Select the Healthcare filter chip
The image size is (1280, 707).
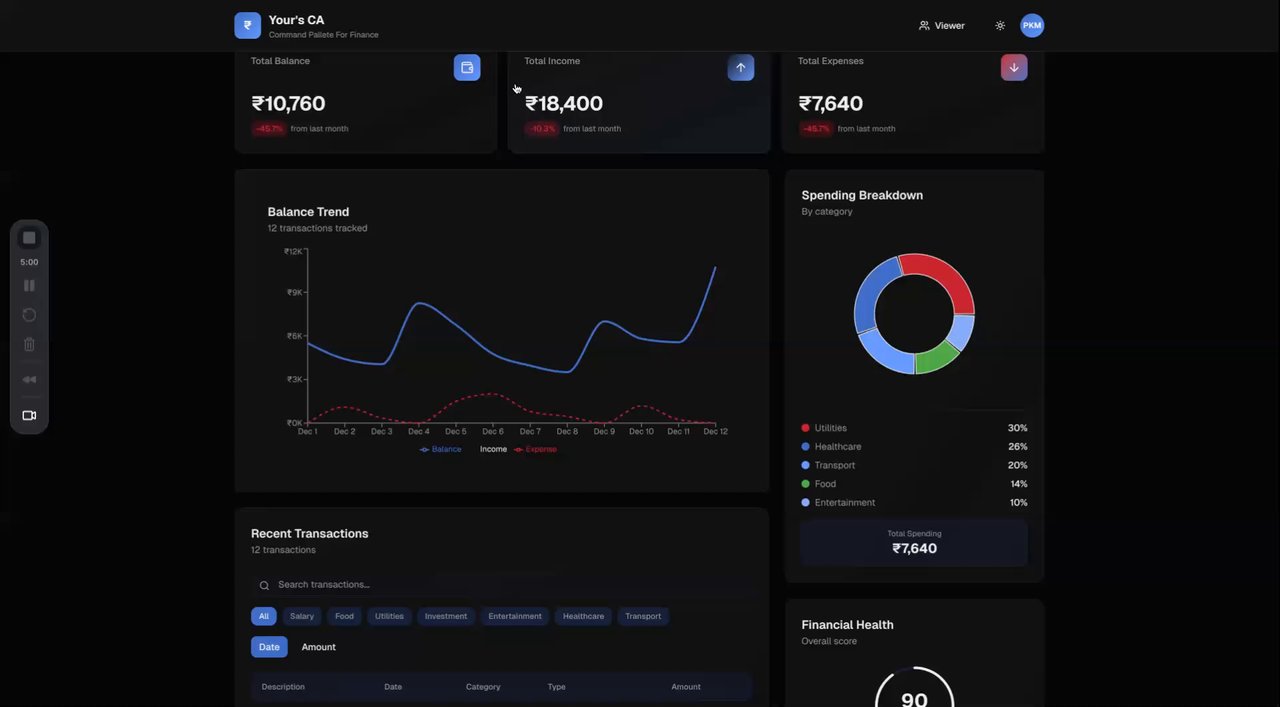click(x=583, y=617)
